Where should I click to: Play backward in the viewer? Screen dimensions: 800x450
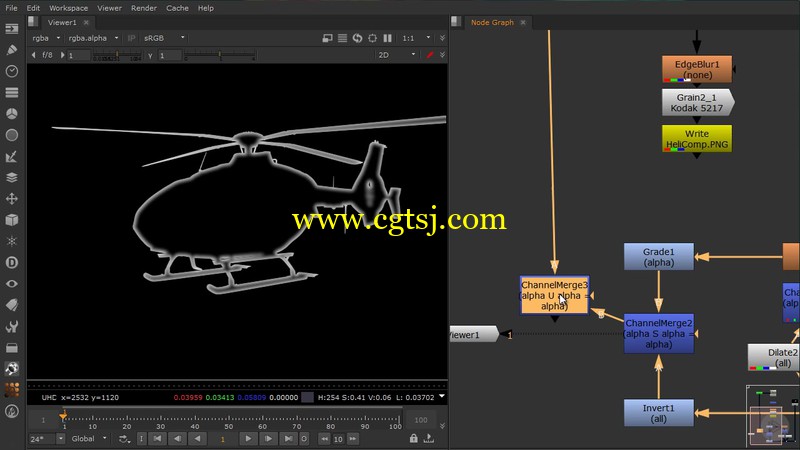tap(197, 439)
